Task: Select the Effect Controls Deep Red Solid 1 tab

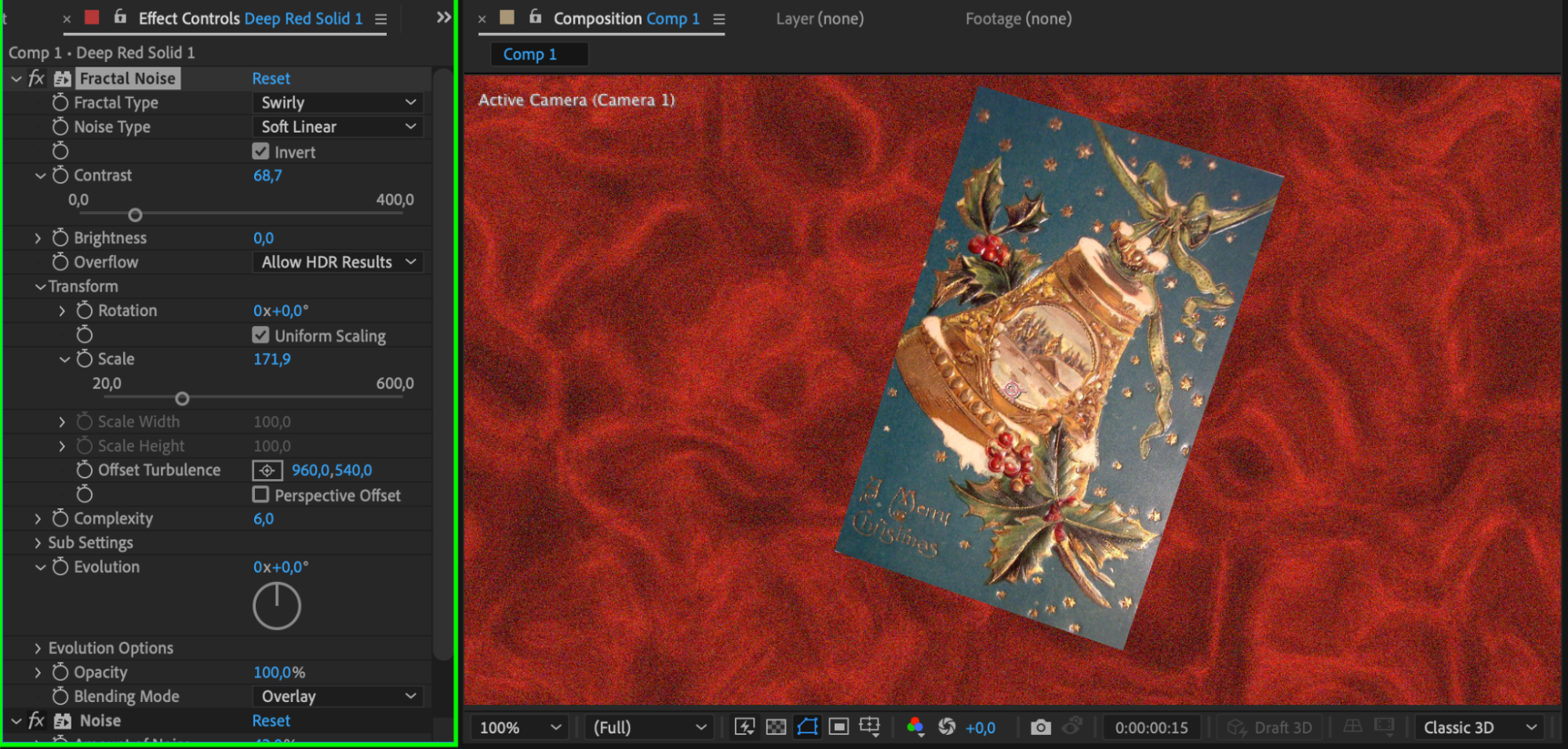Action: click(250, 19)
